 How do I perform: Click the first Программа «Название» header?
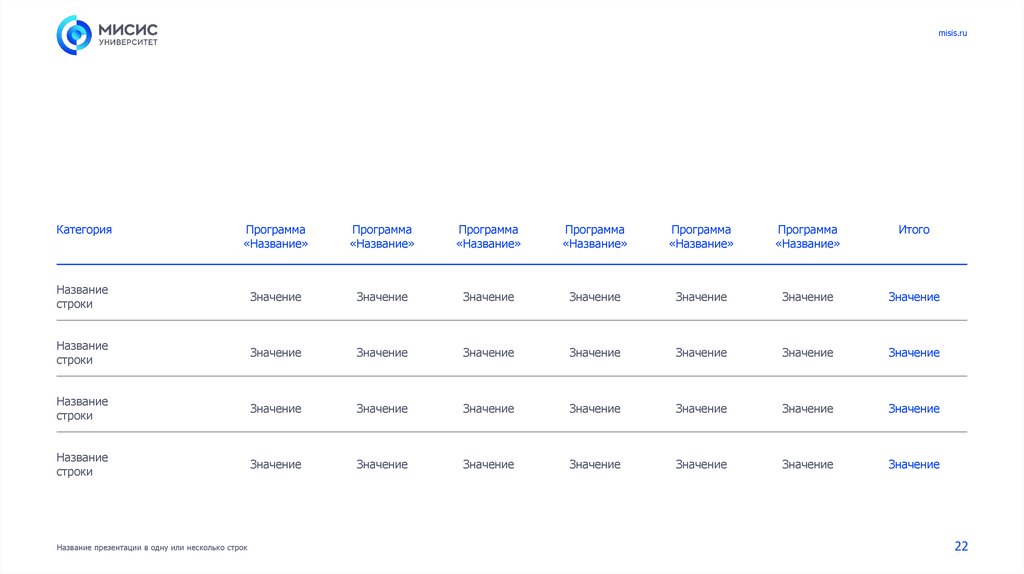[275, 237]
